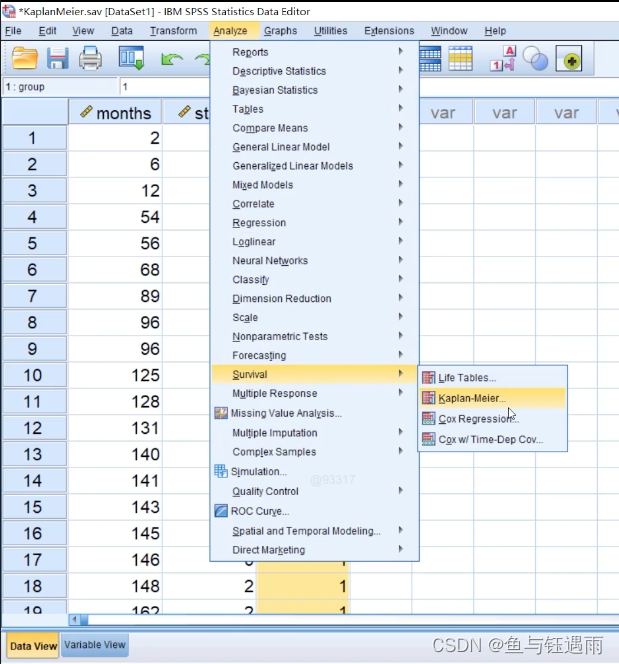This screenshot has height=664, width=619.
Task: Open the Recall recently used dialogs icon
Action: (x=131, y=58)
